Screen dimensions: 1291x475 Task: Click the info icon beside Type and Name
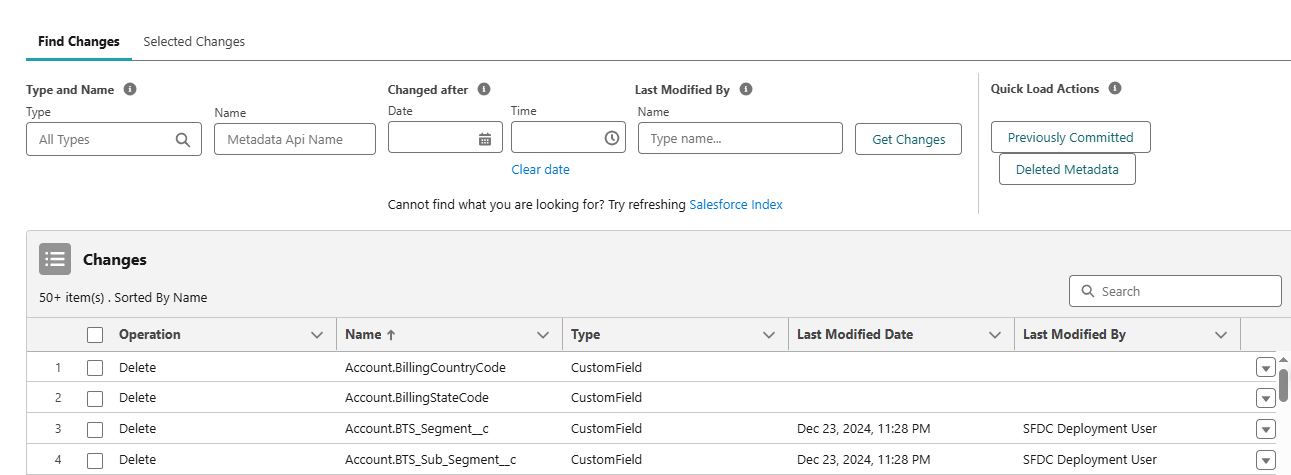click(x=130, y=89)
